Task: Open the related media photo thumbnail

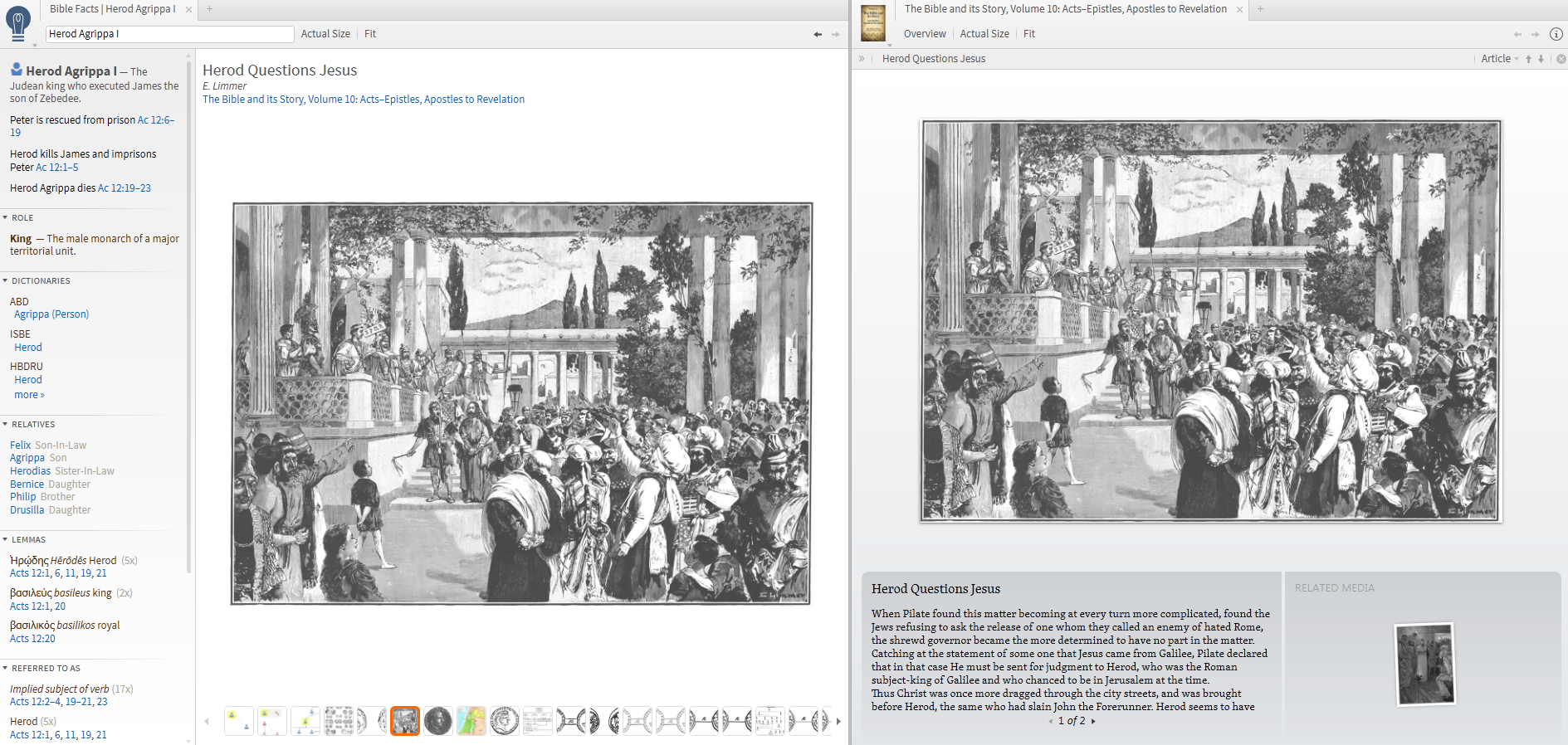Action: (1425, 665)
